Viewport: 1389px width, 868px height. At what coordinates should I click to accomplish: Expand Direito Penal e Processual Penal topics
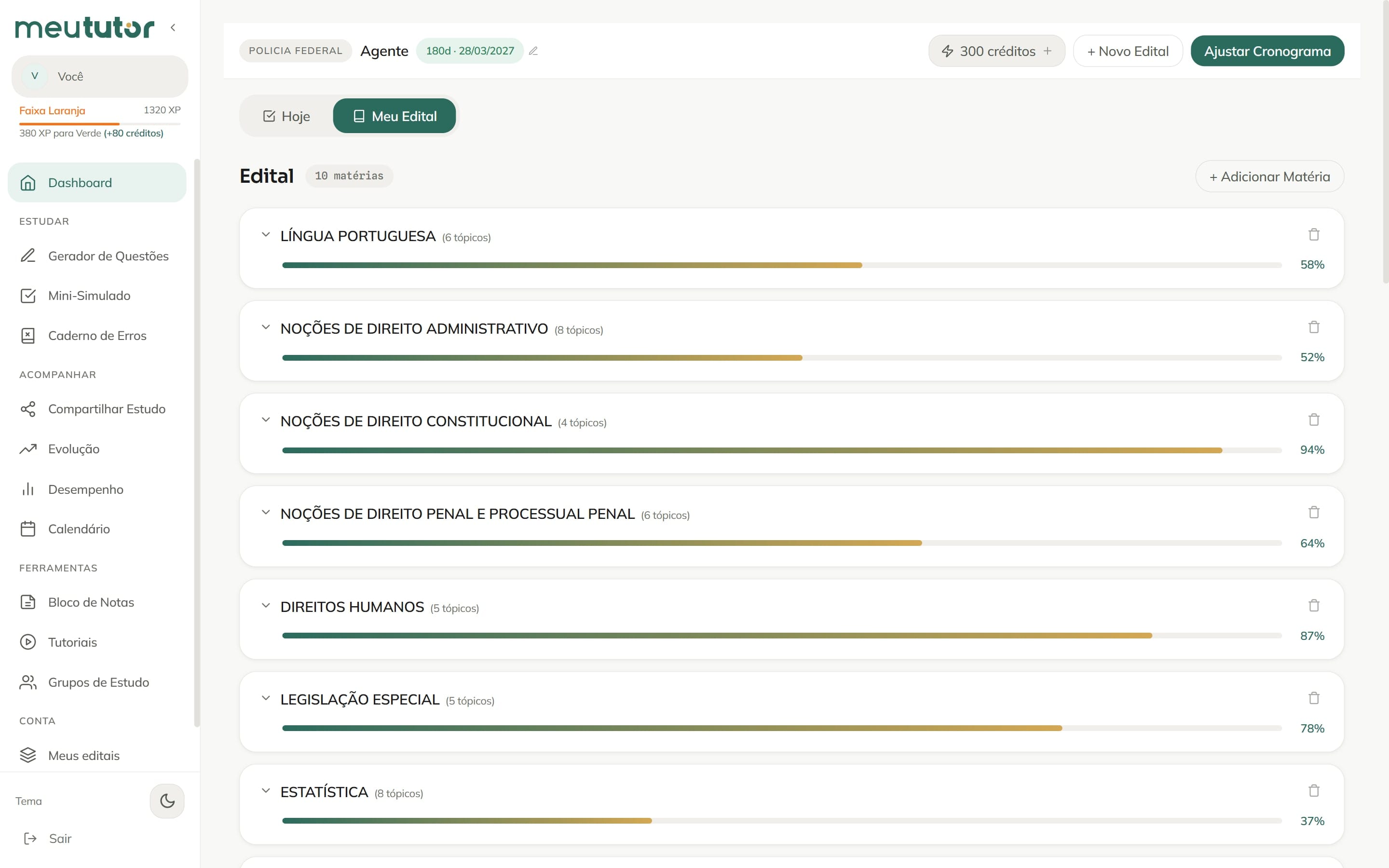[x=266, y=512]
